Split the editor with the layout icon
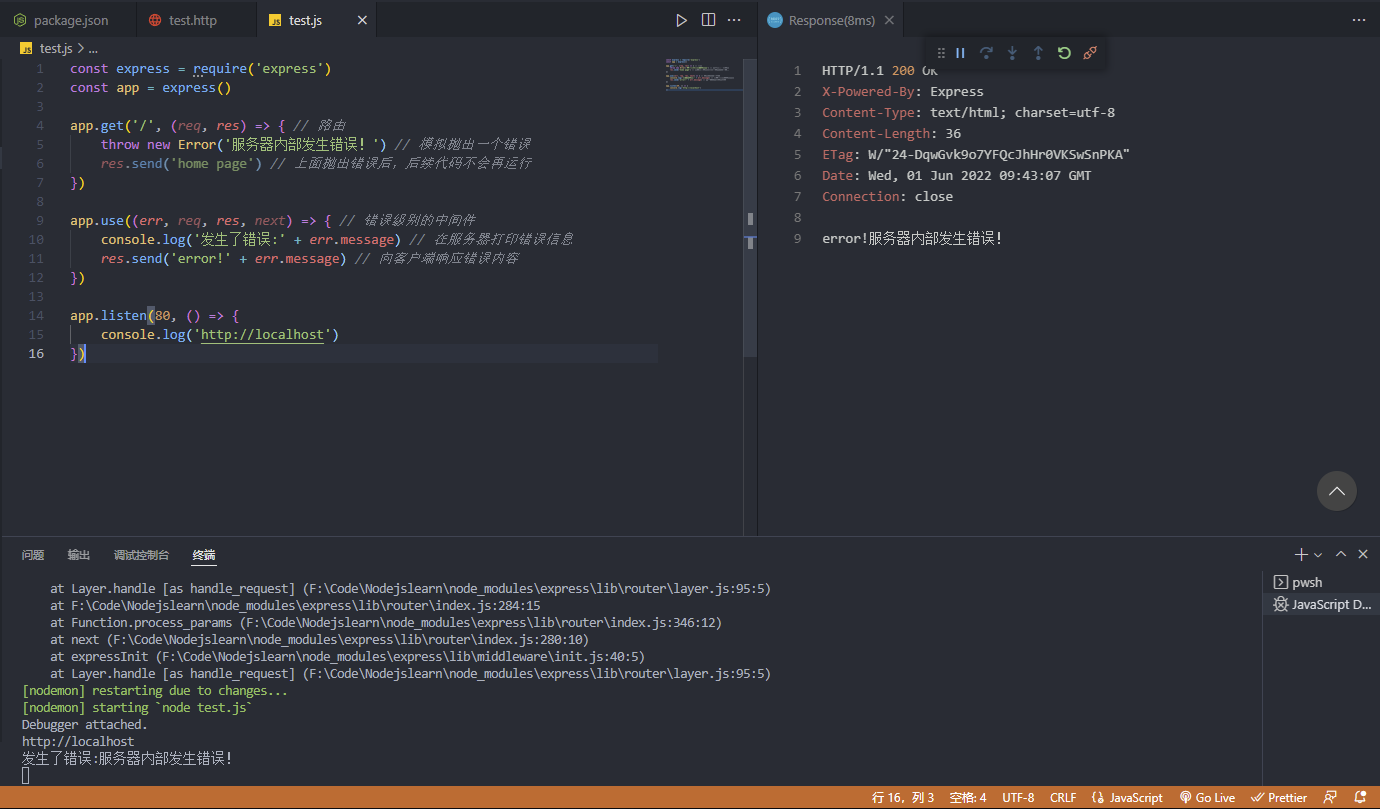Screen dimensions: 1380x809 [x=708, y=20]
